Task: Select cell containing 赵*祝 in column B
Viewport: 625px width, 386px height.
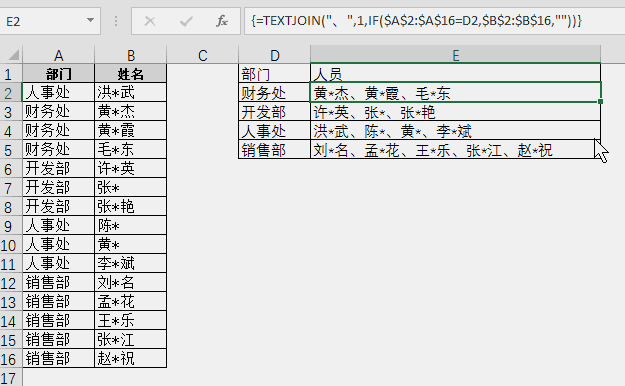Action: coord(131,358)
